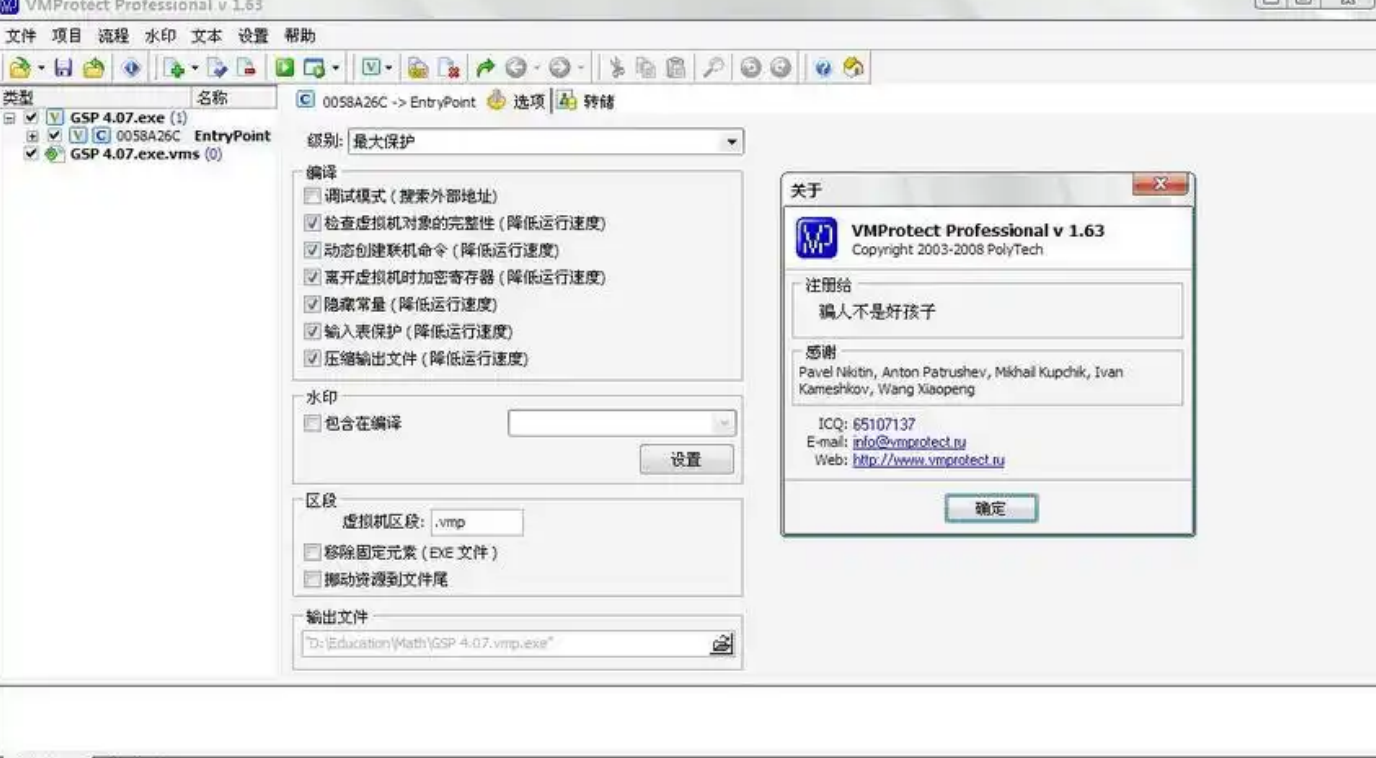
Task: Click the page with blue arrow toolbar icon
Action: click(217, 68)
